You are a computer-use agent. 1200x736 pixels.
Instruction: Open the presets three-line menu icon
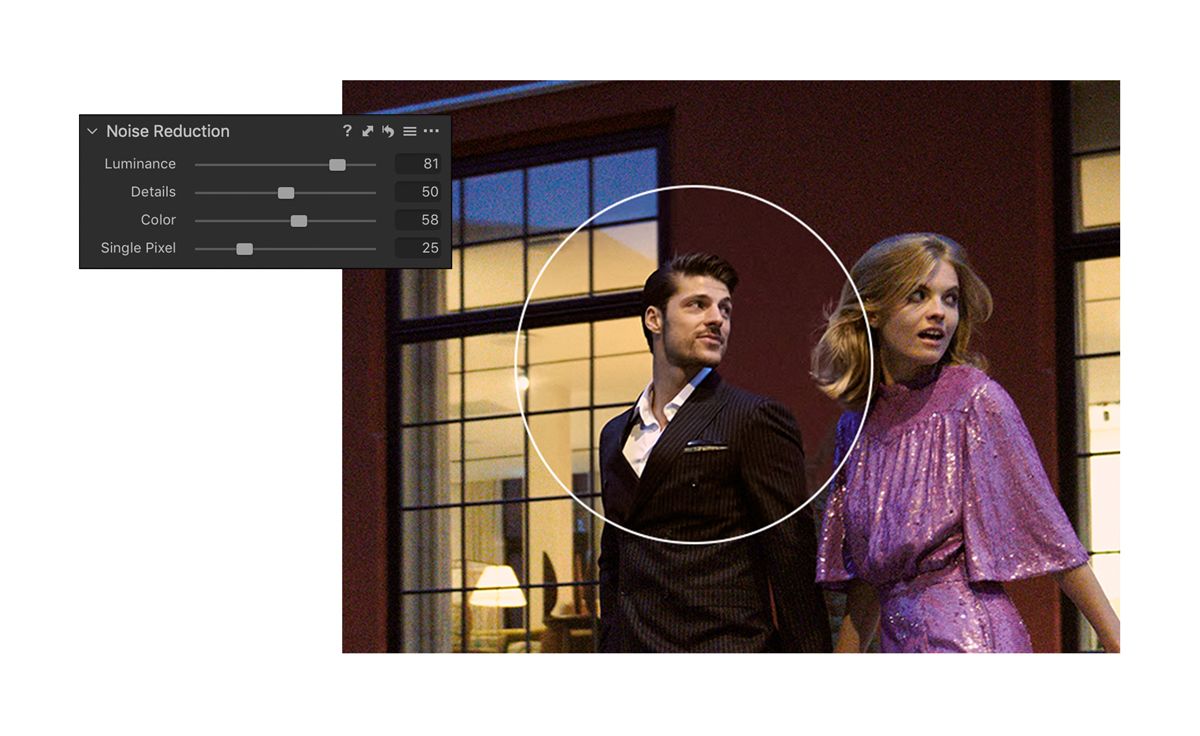click(409, 131)
